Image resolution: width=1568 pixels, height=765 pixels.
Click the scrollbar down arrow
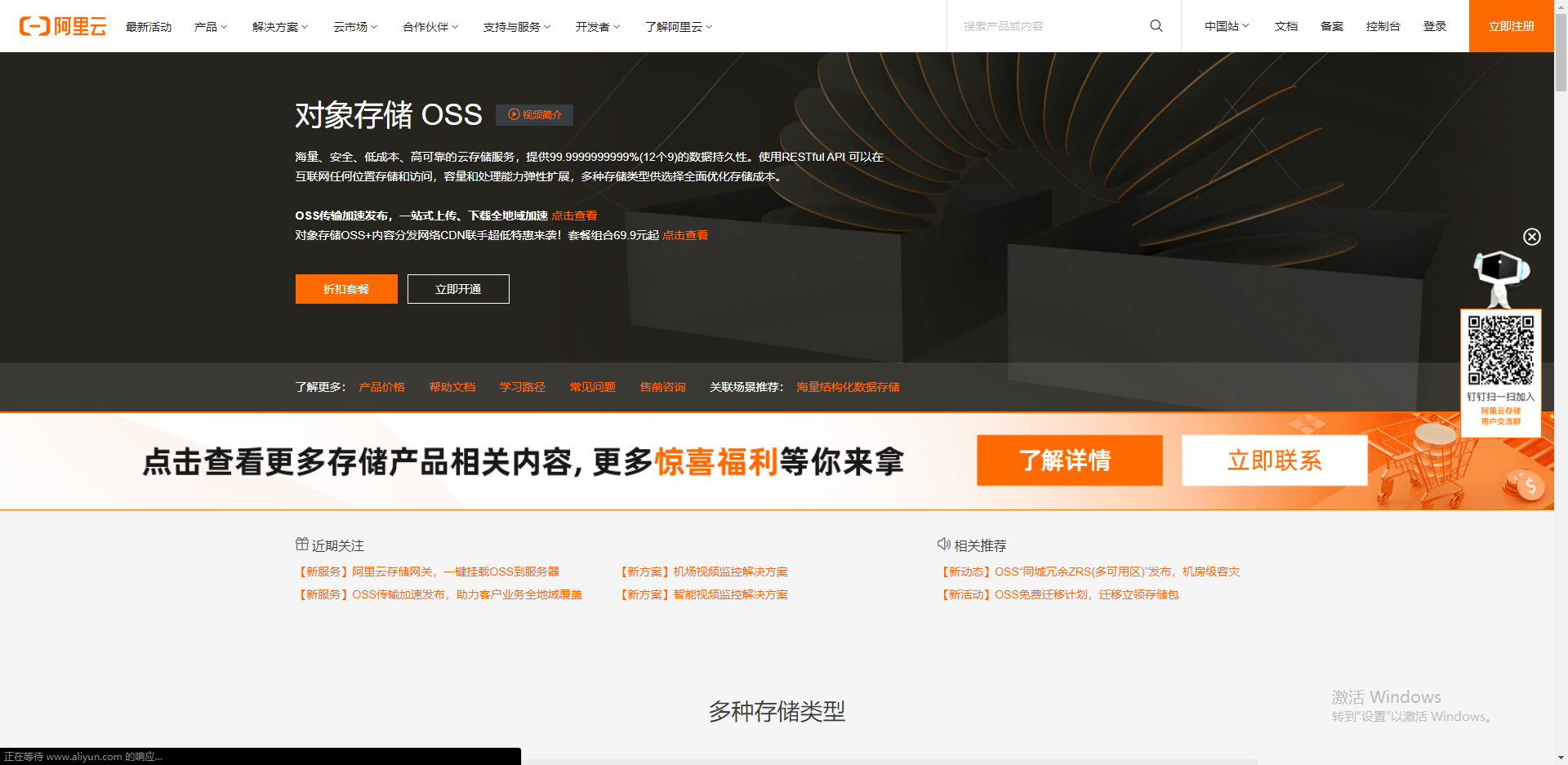coord(1561,758)
